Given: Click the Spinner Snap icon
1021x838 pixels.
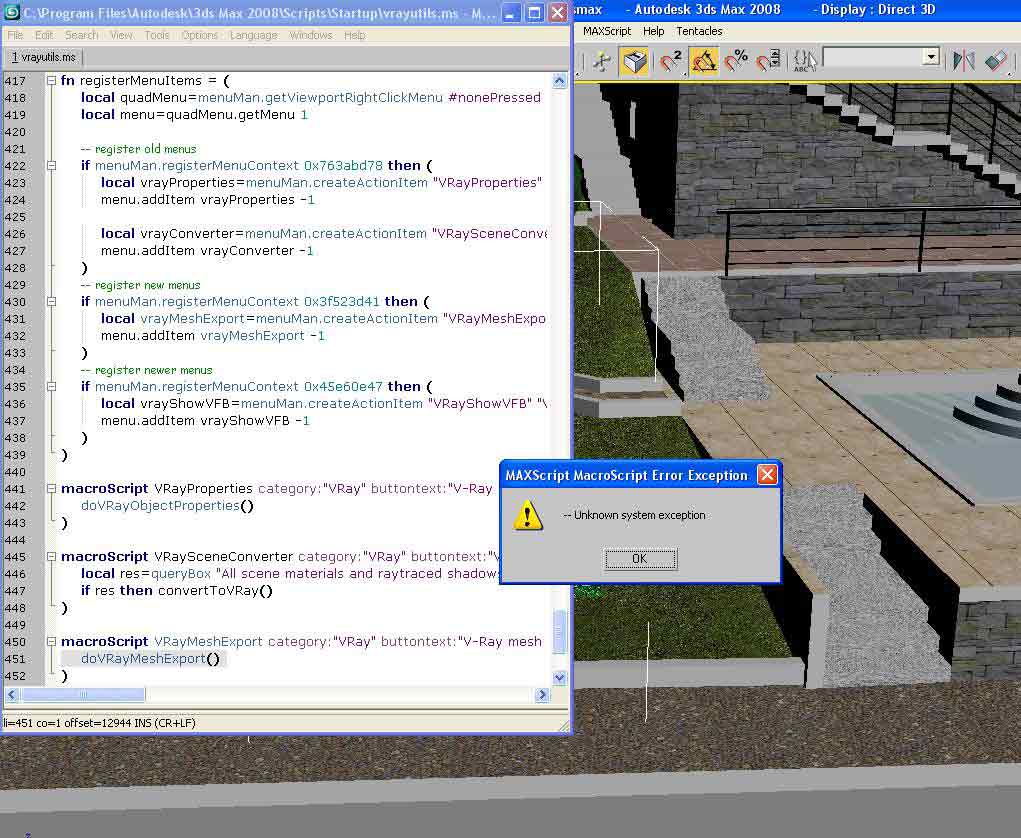Looking at the screenshot, I should 768,61.
